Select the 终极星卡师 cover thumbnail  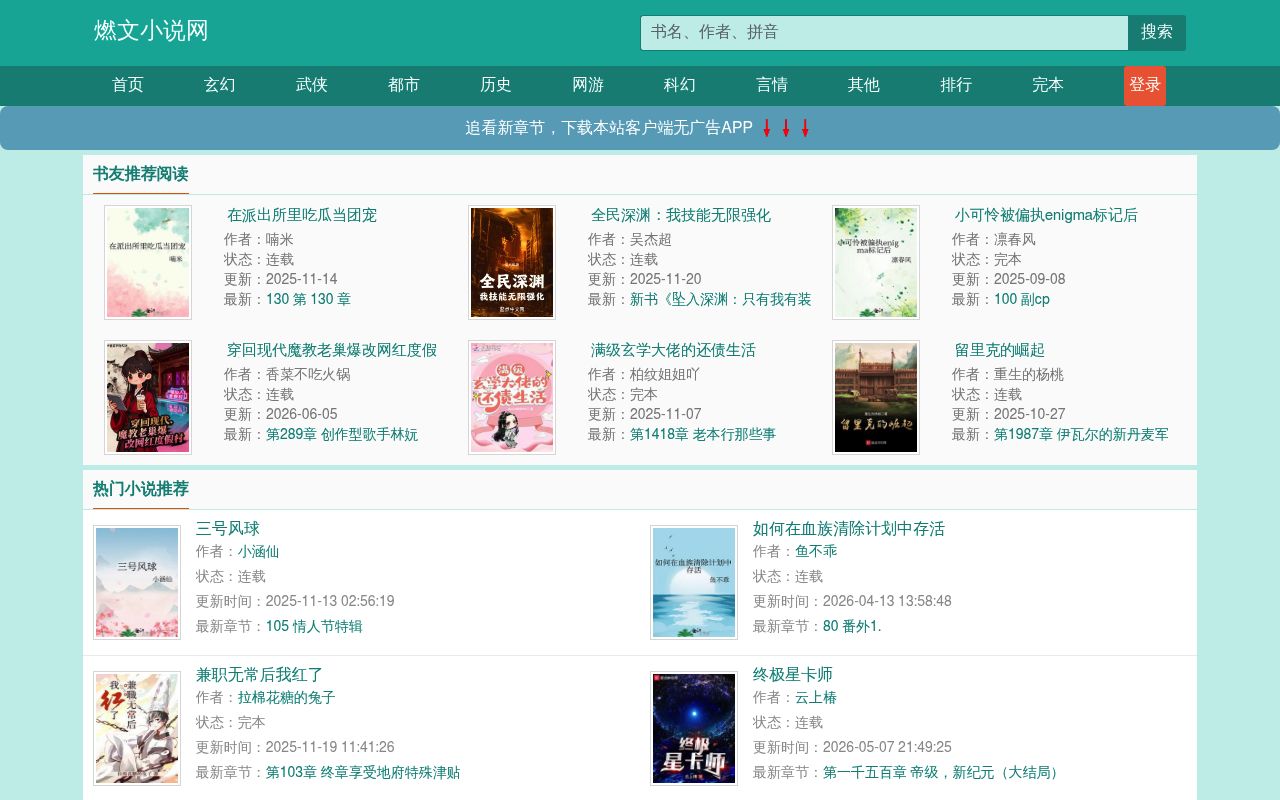click(694, 728)
